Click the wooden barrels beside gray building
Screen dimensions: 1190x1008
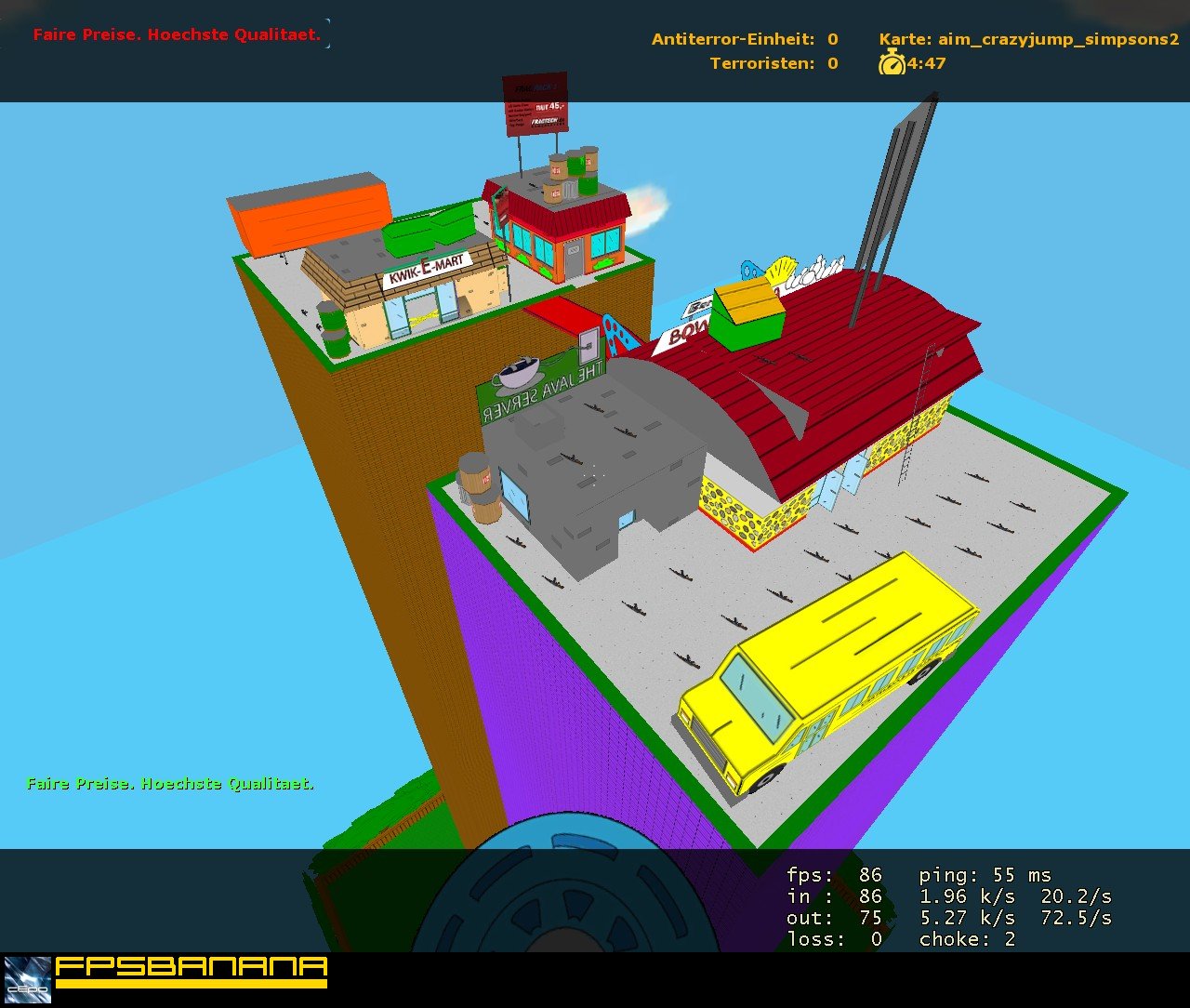(479, 487)
